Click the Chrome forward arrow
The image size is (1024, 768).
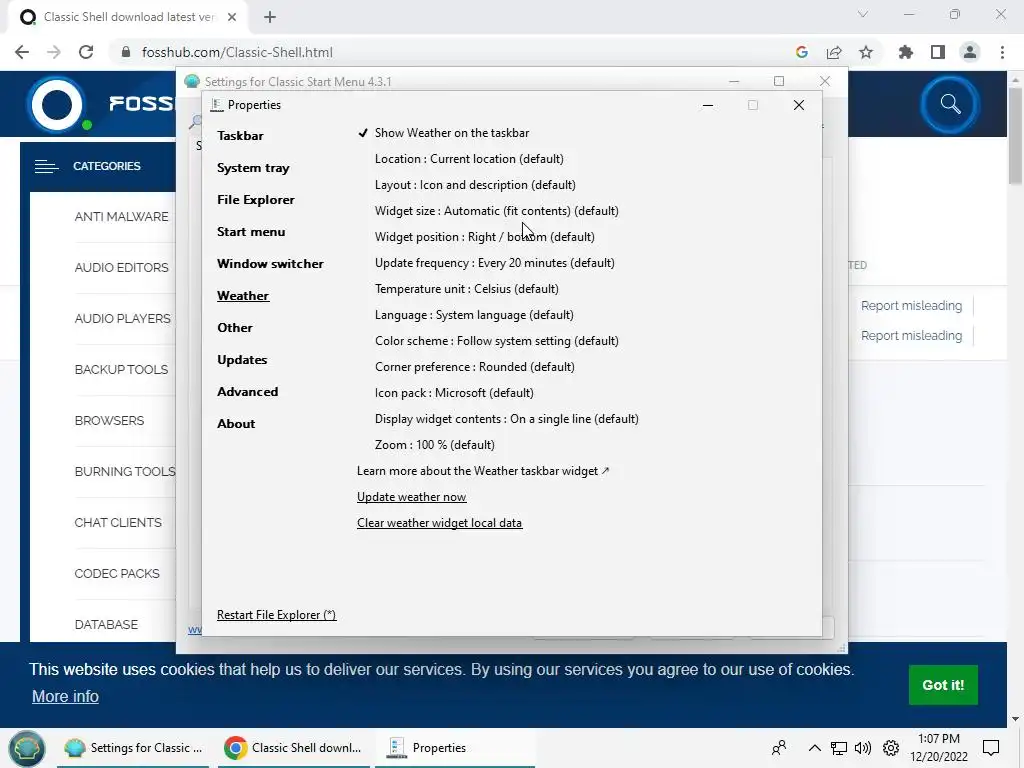tap(54, 52)
